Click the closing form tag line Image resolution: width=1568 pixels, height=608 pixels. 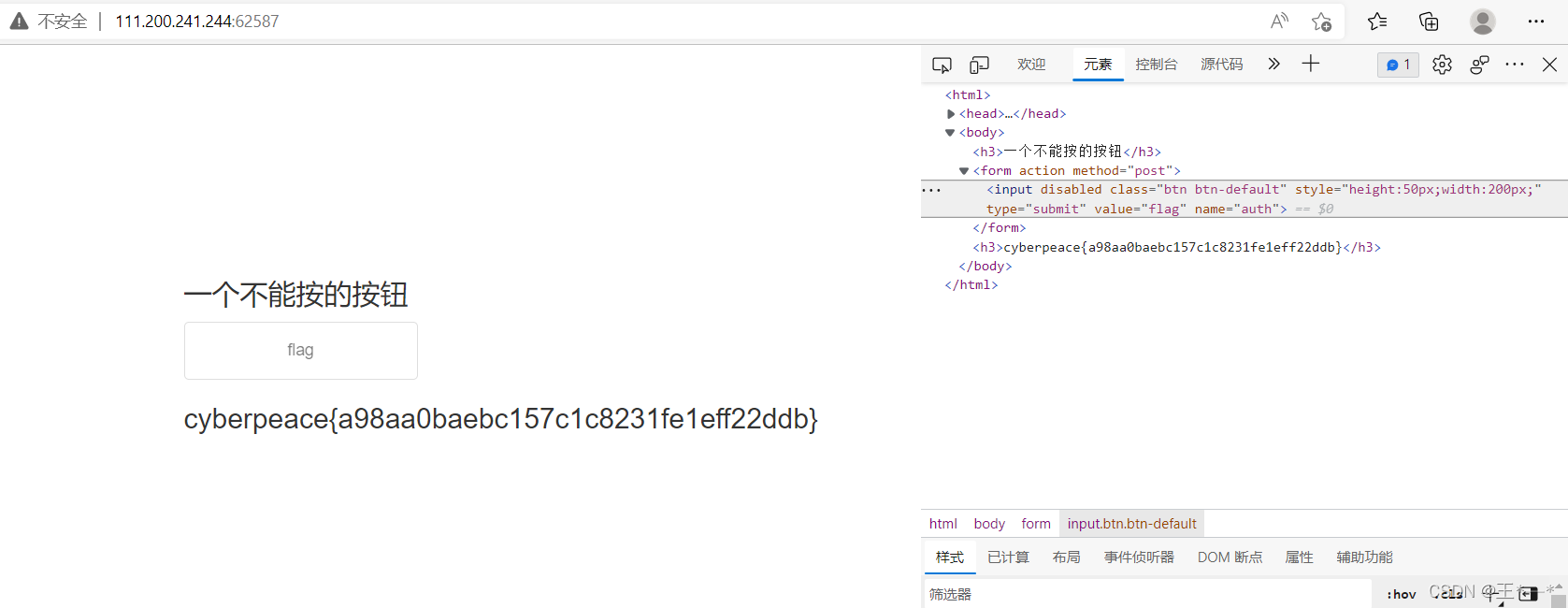point(1000,228)
